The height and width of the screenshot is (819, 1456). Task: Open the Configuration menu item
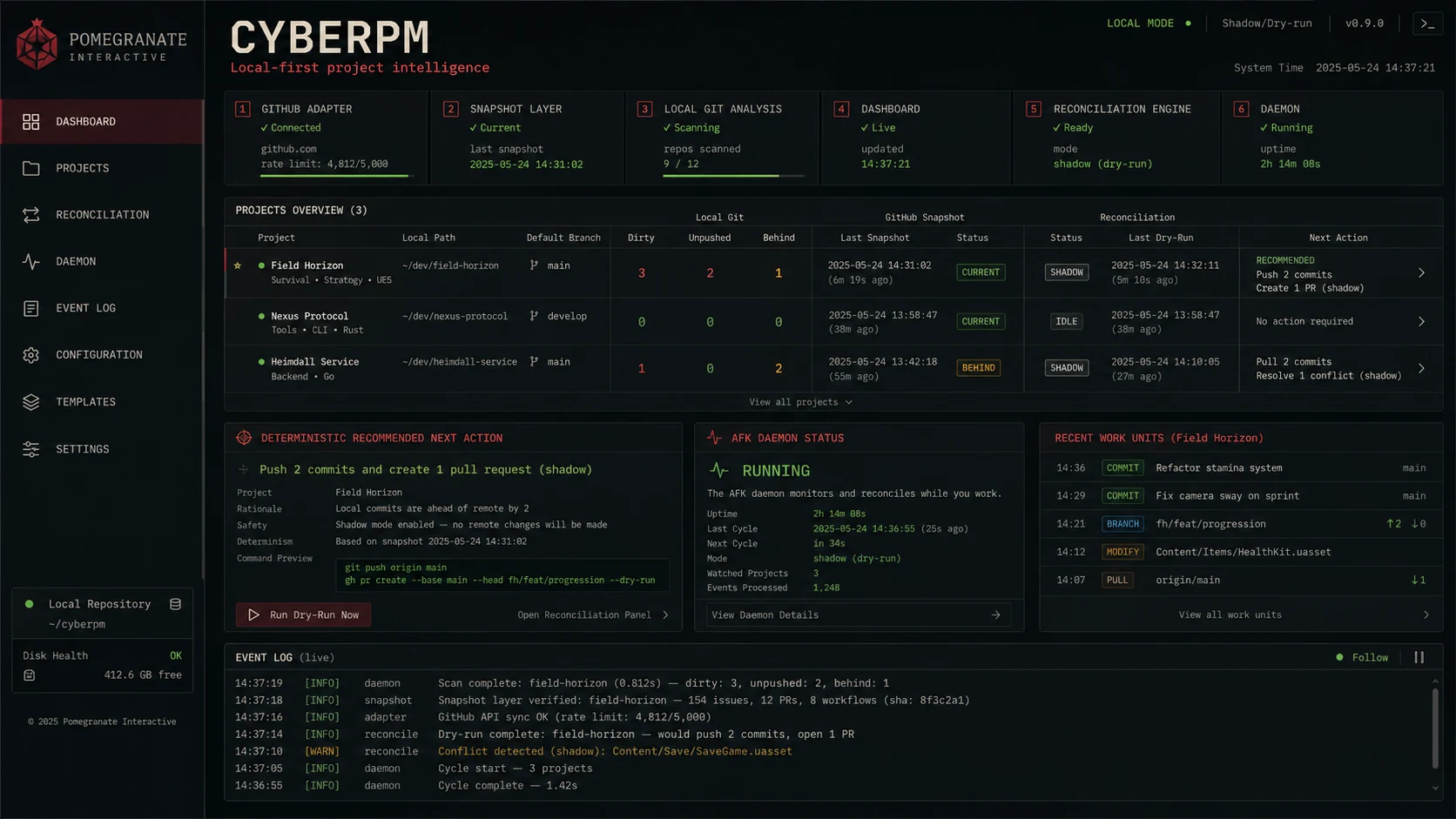(x=102, y=355)
